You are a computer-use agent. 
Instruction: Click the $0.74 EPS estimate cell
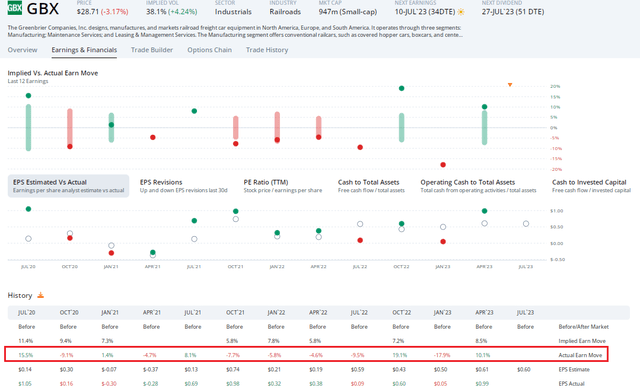(x=233, y=369)
